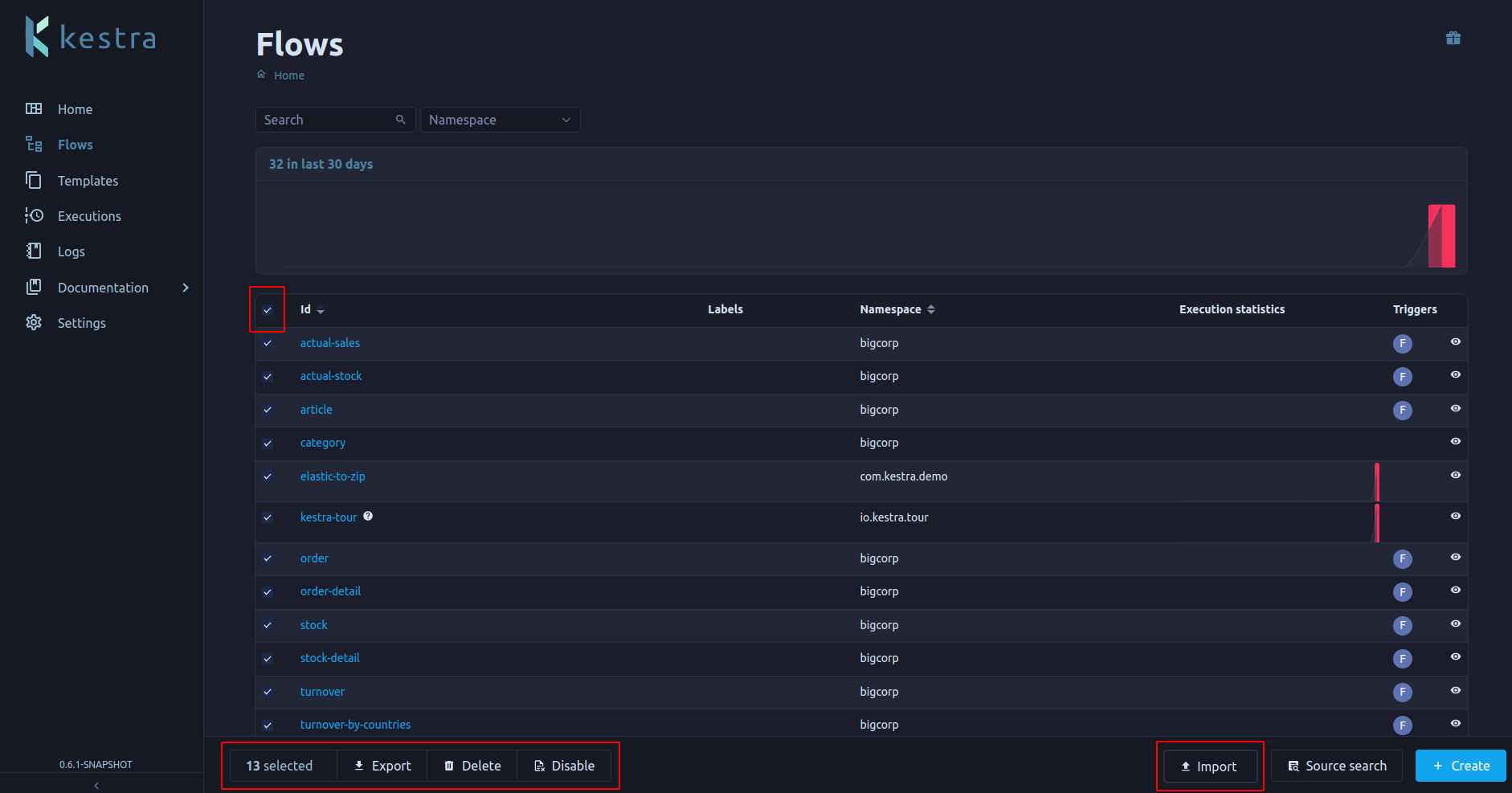Click the magnifier icon in Search field

(401, 120)
